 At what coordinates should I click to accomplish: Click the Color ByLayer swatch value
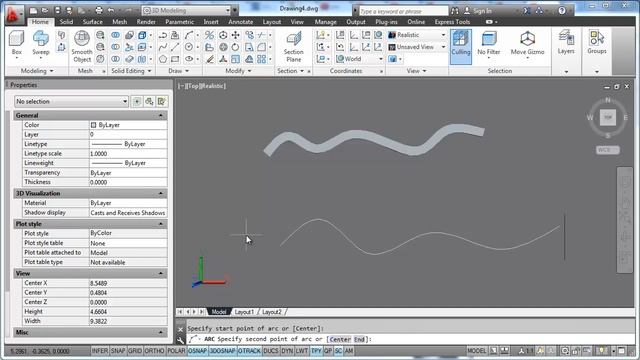tap(128, 125)
